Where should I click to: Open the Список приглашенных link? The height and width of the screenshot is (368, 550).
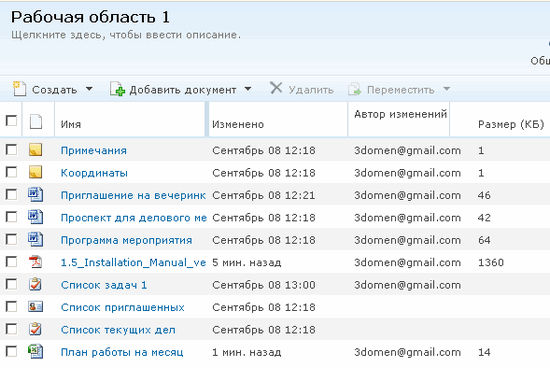point(122,307)
